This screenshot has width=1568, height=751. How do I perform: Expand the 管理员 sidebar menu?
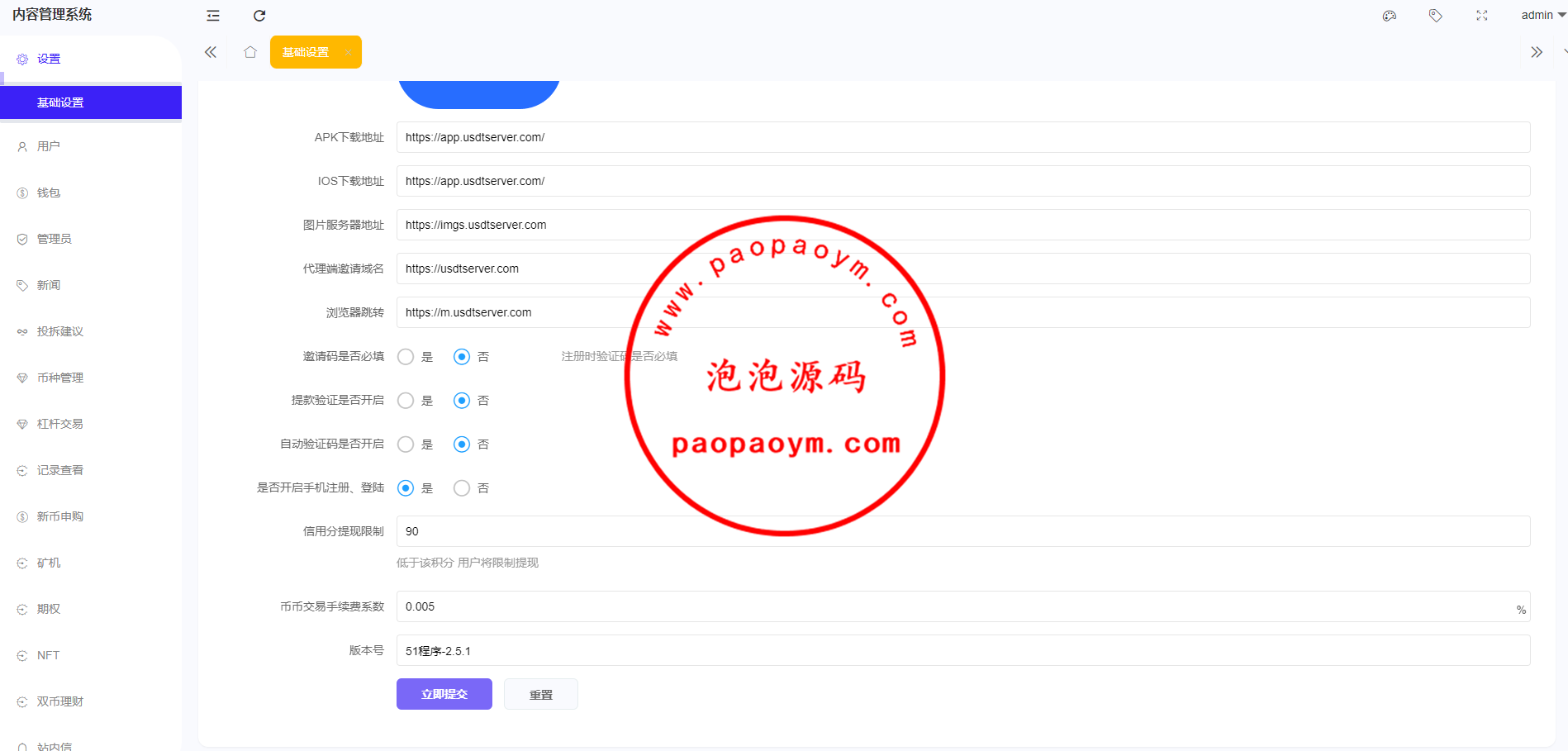coord(91,239)
